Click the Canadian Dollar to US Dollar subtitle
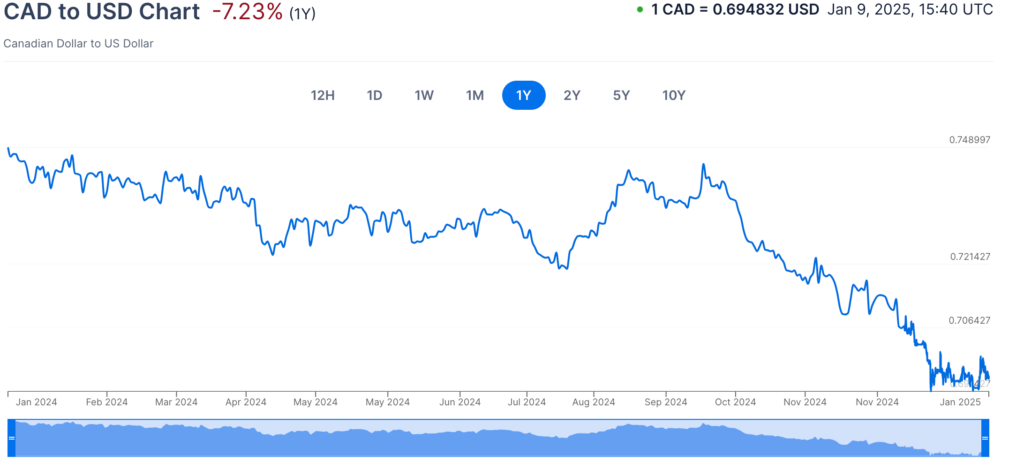The width and height of the screenshot is (1024, 471). click(x=79, y=44)
